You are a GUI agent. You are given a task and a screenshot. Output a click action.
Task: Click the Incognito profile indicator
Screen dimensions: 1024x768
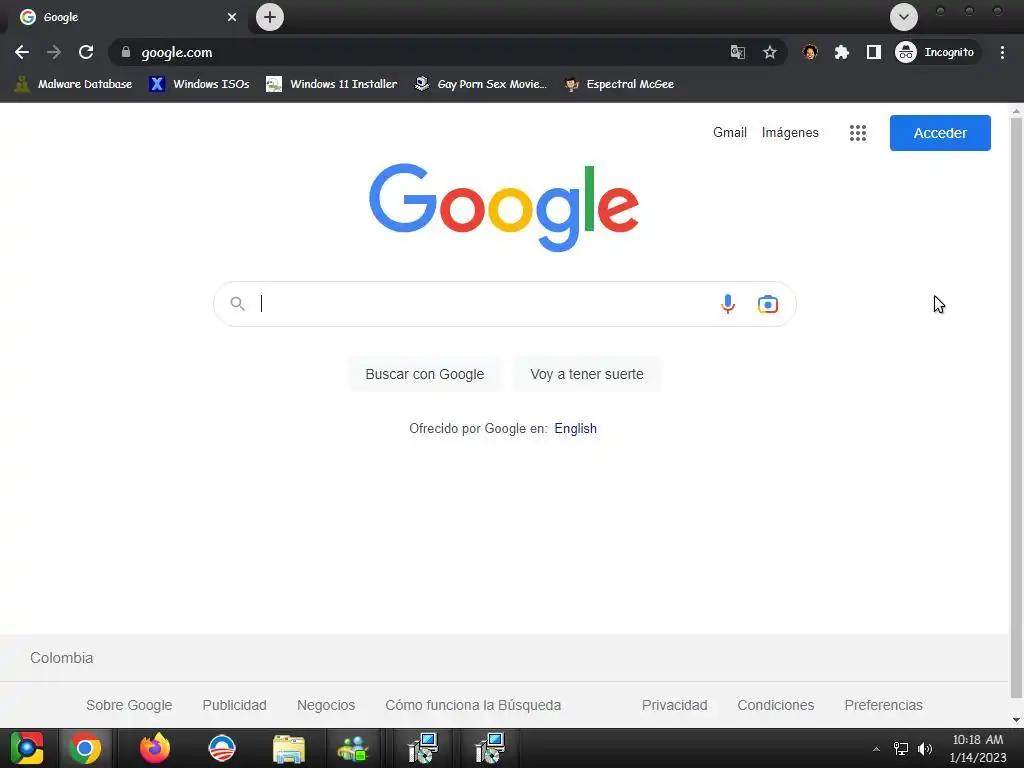click(936, 52)
